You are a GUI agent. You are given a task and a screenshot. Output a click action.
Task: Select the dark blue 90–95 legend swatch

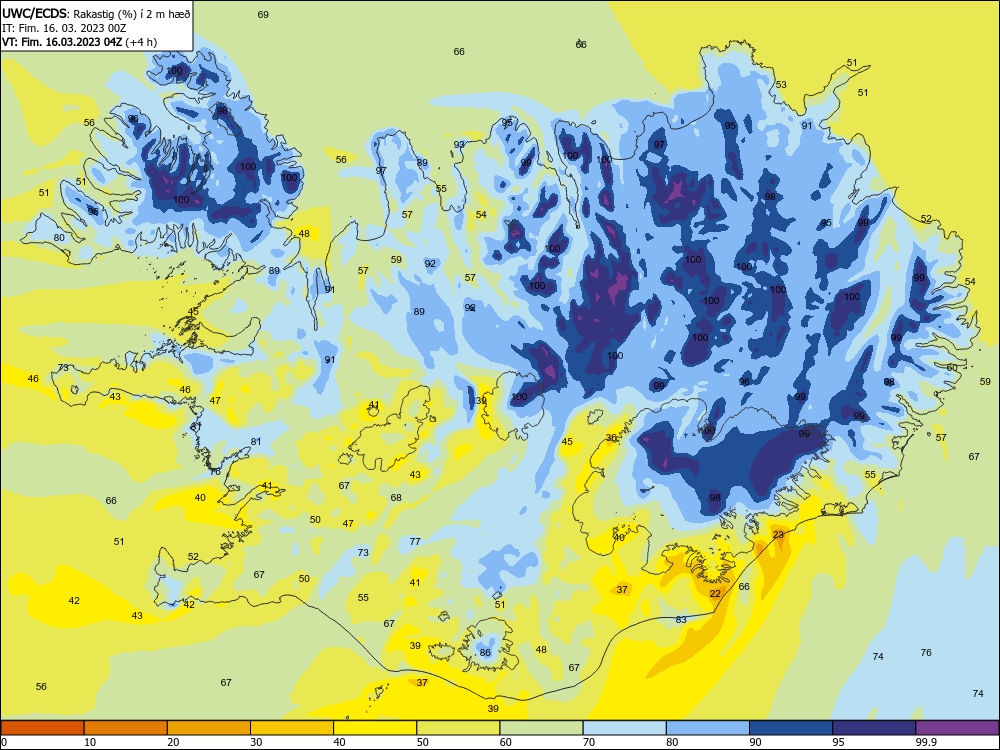pos(791,728)
